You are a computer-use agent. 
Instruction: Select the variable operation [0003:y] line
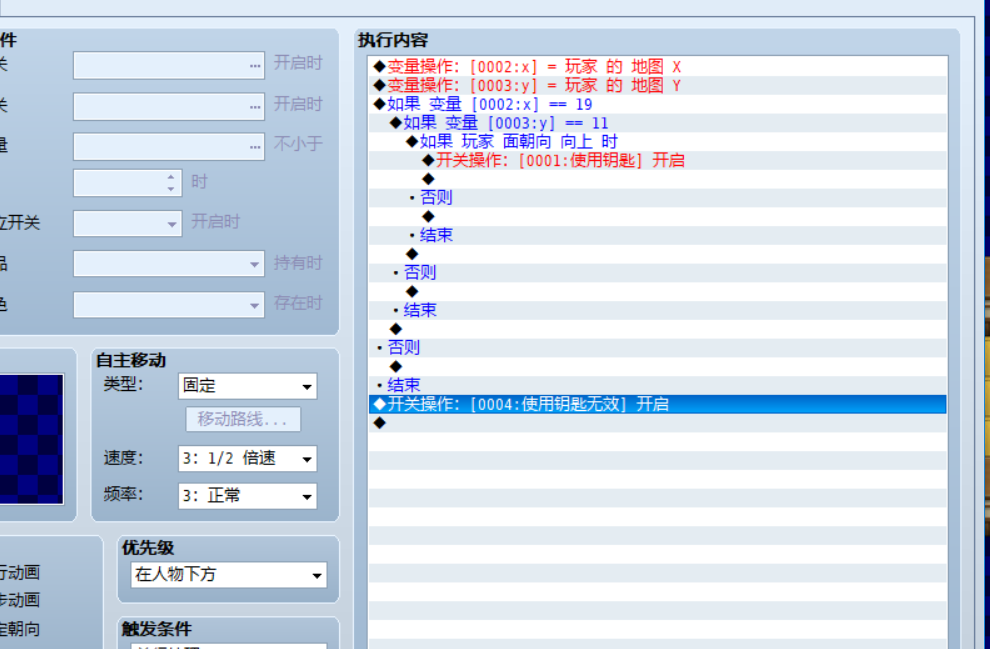(657, 85)
